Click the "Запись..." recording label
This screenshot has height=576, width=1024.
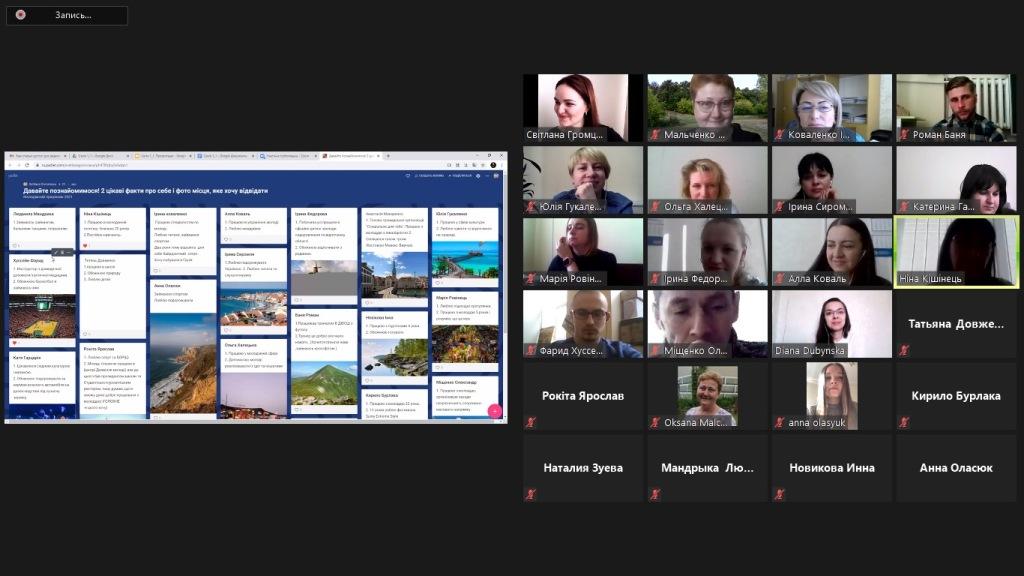coord(73,15)
